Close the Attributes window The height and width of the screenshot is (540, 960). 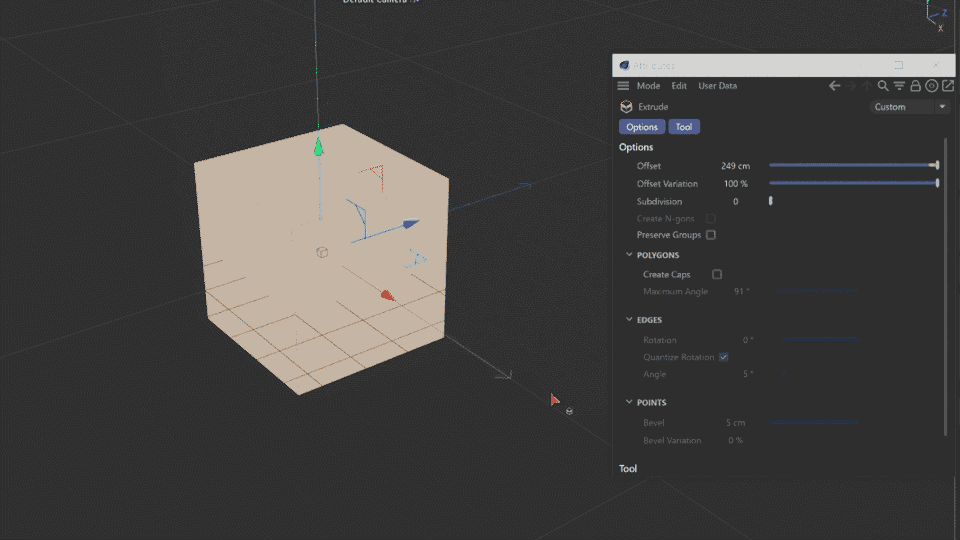point(936,65)
